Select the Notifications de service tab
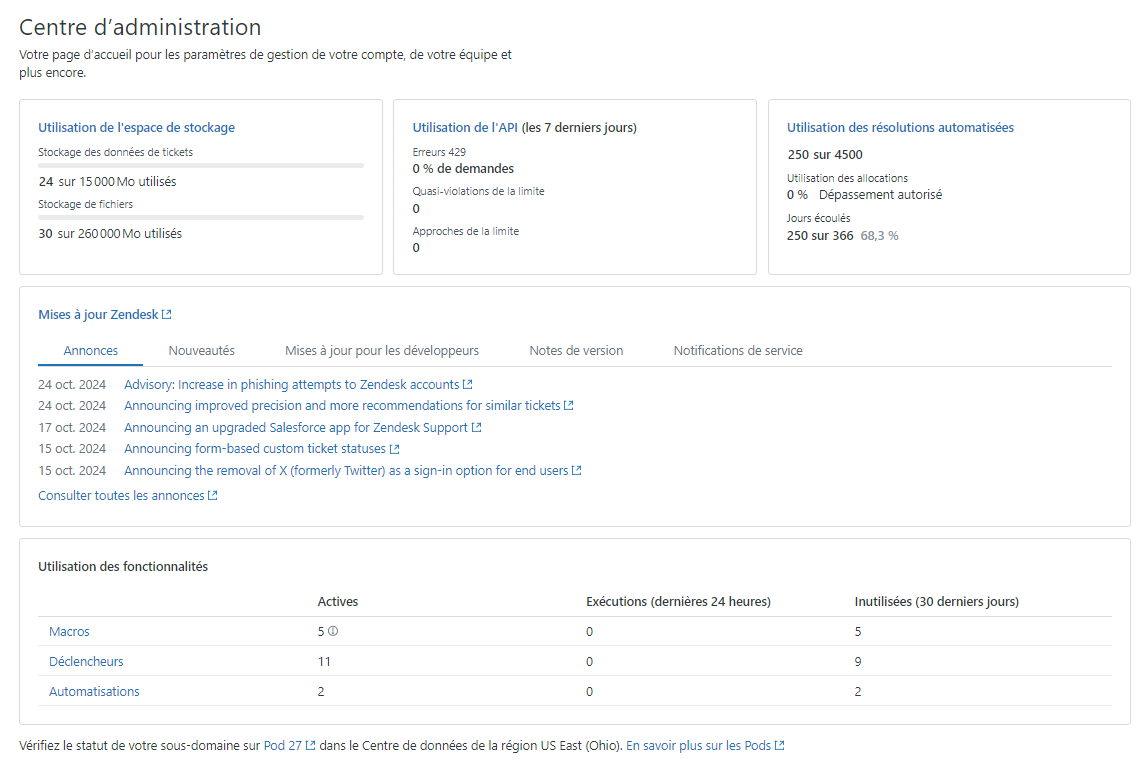This screenshot has width=1146, height=760. click(738, 351)
